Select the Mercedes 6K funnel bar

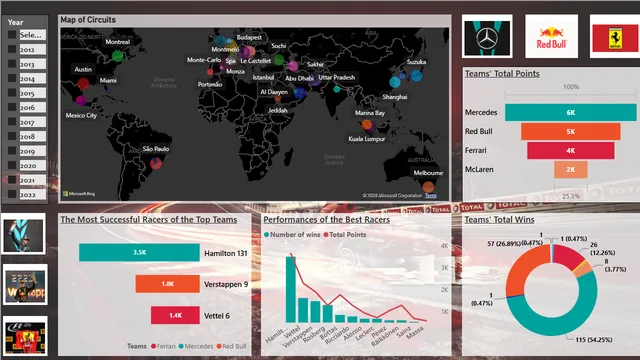point(571,113)
